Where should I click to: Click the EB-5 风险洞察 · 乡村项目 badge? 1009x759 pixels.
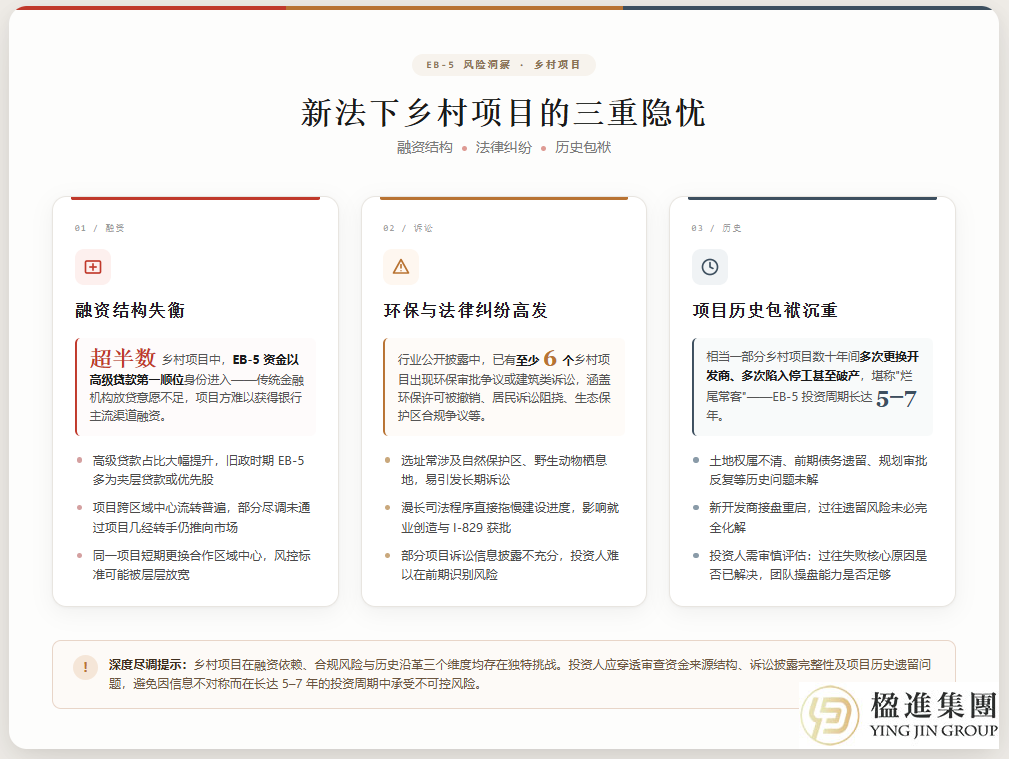[x=504, y=64]
